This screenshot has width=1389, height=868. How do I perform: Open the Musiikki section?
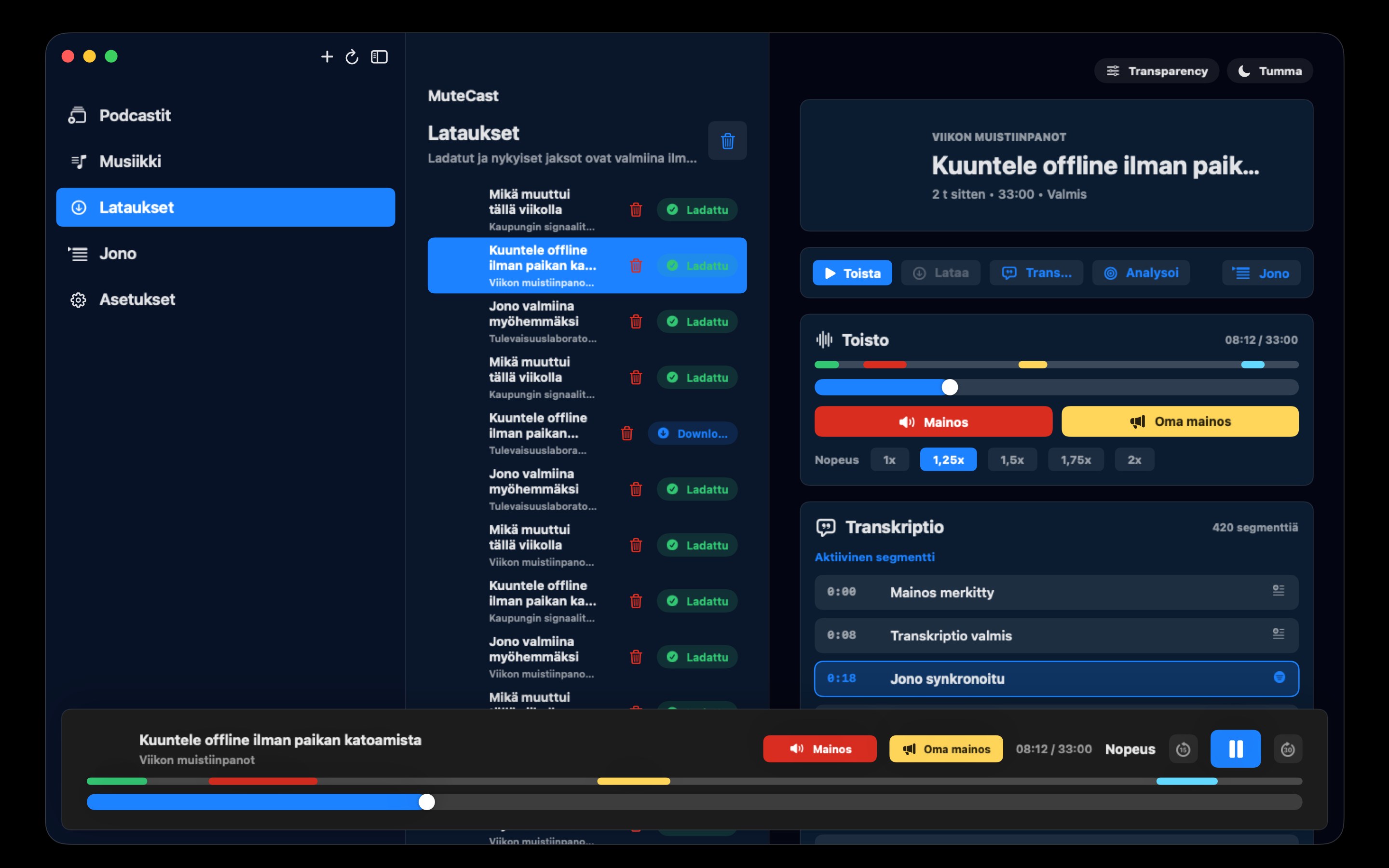(x=226, y=162)
